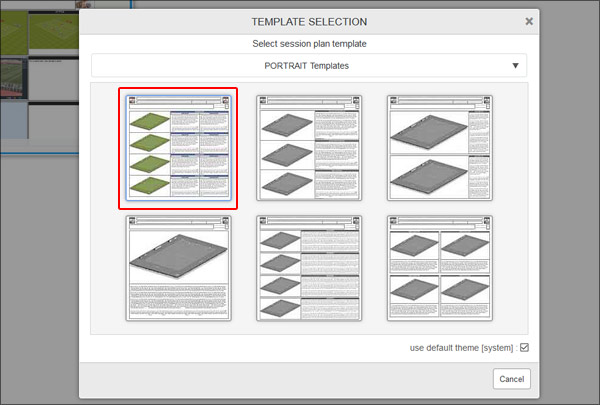Open the PORTRAIT Templates combo box
This screenshot has height=405, width=600.
tap(308, 66)
